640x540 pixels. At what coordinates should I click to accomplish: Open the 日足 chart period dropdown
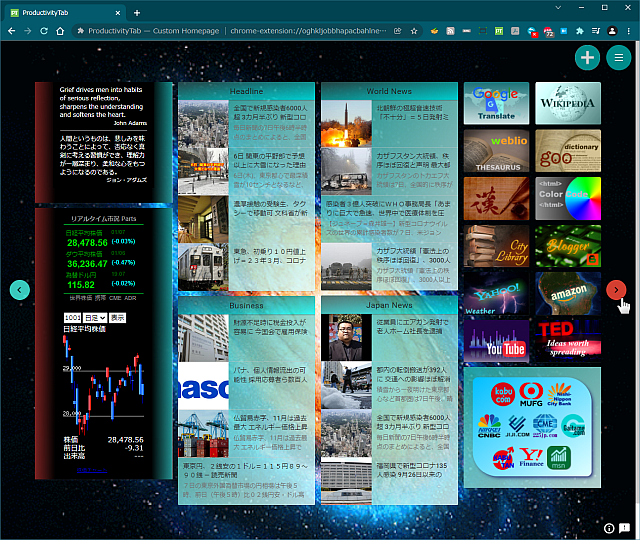click(95, 318)
